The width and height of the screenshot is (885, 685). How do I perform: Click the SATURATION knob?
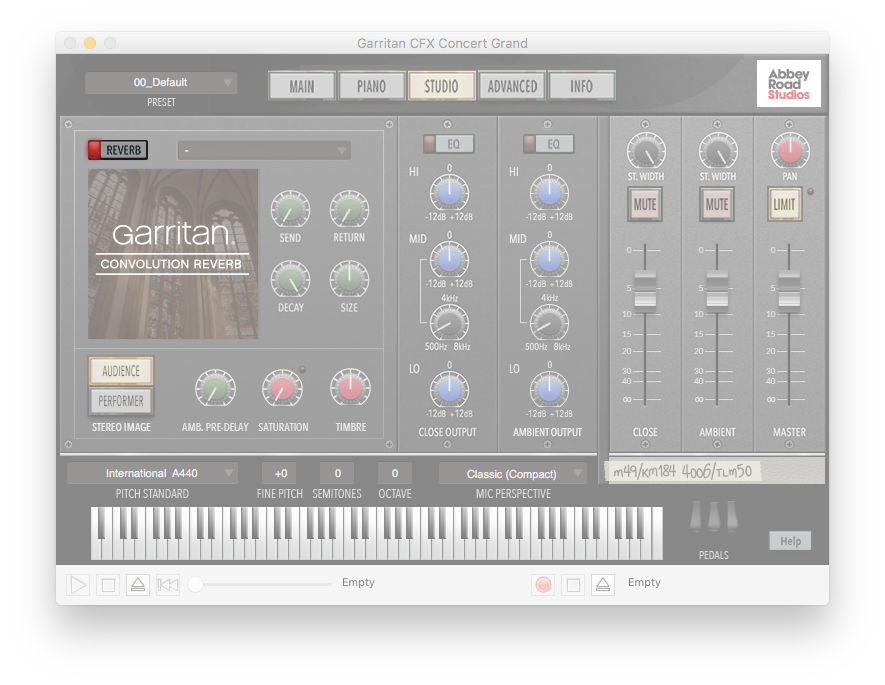click(x=282, y=389)
